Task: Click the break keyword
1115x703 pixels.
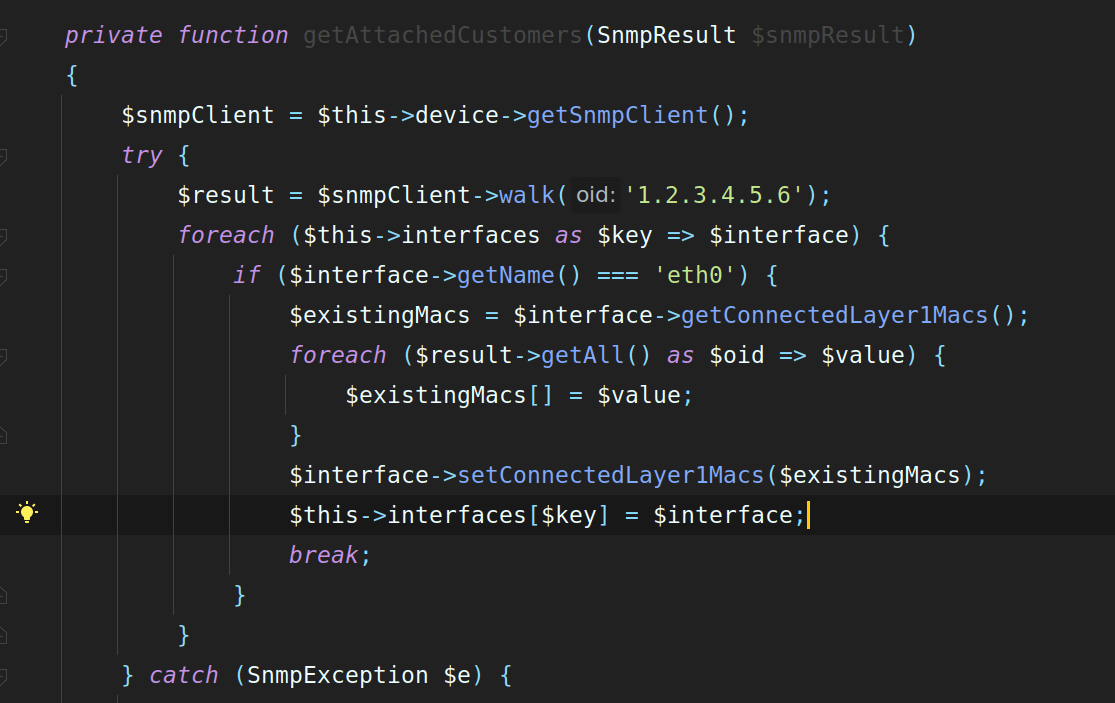Action: [324, 555]
